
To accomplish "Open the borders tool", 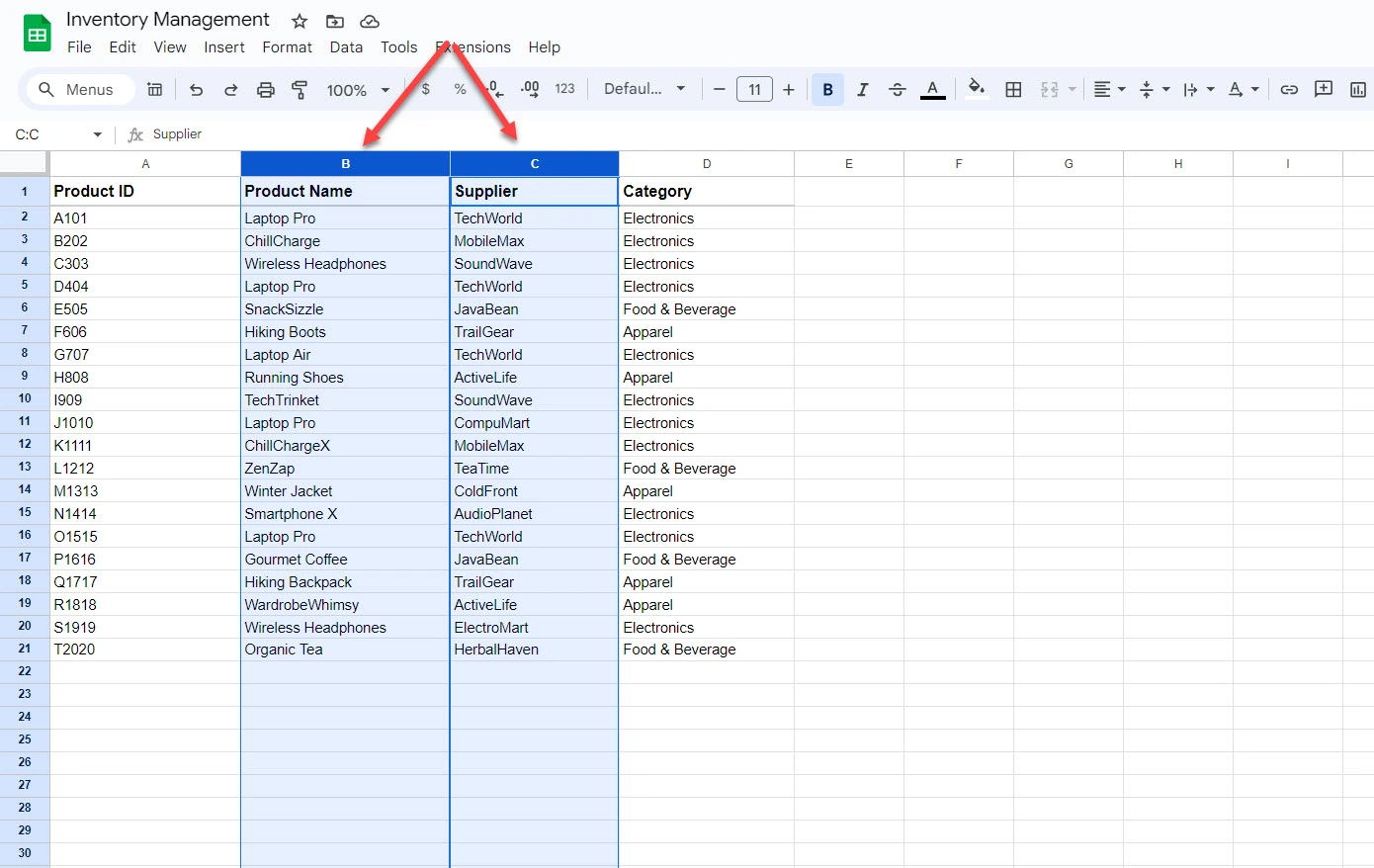I will pyautogui.click(x=1013, y=90).
